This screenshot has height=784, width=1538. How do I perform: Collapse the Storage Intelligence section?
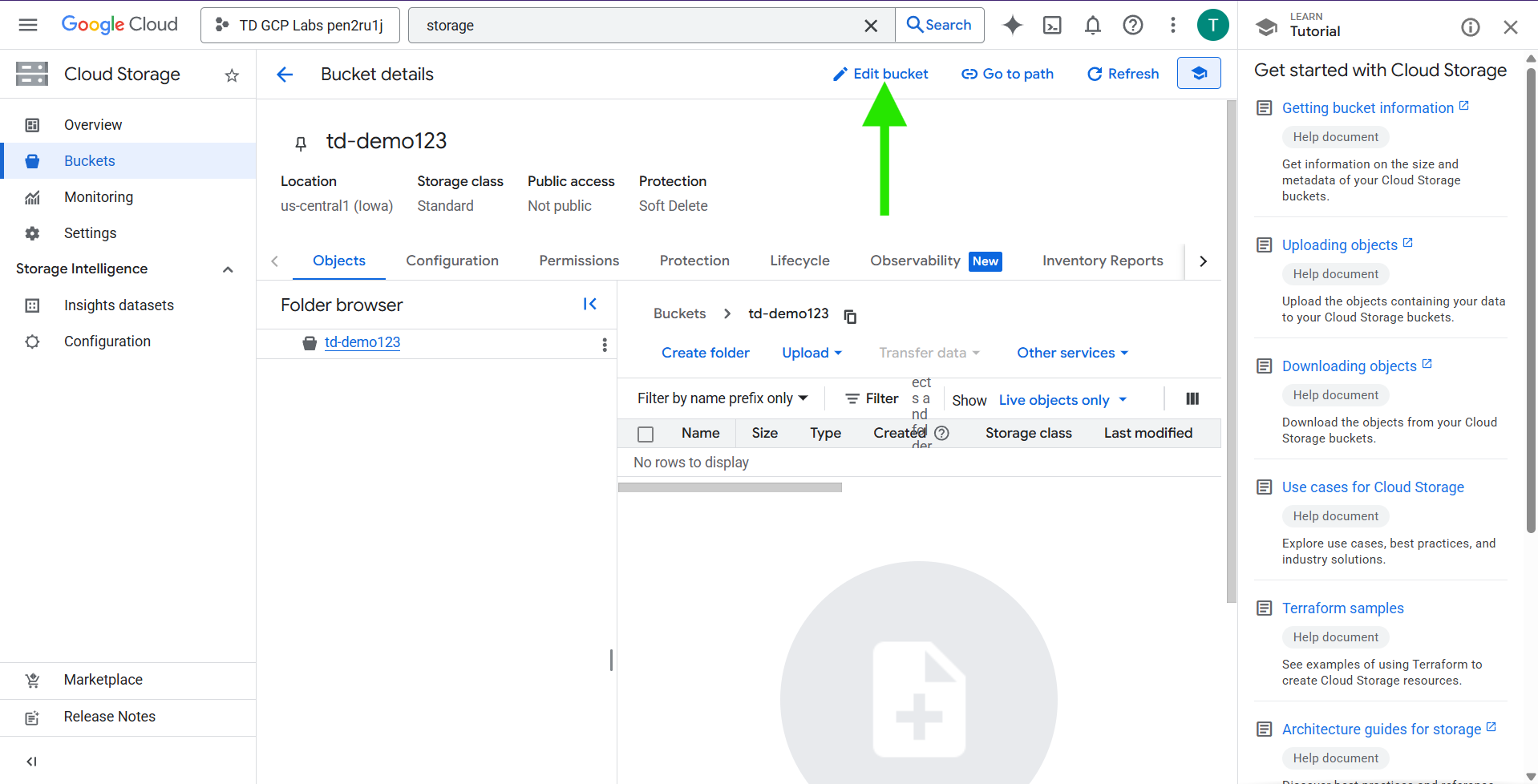pyautogui.click(x=228, y=269)
